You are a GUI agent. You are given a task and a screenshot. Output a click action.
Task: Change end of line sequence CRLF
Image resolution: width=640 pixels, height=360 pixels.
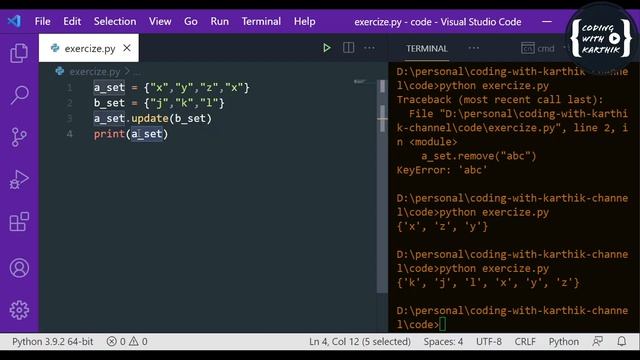pos(525,341)
